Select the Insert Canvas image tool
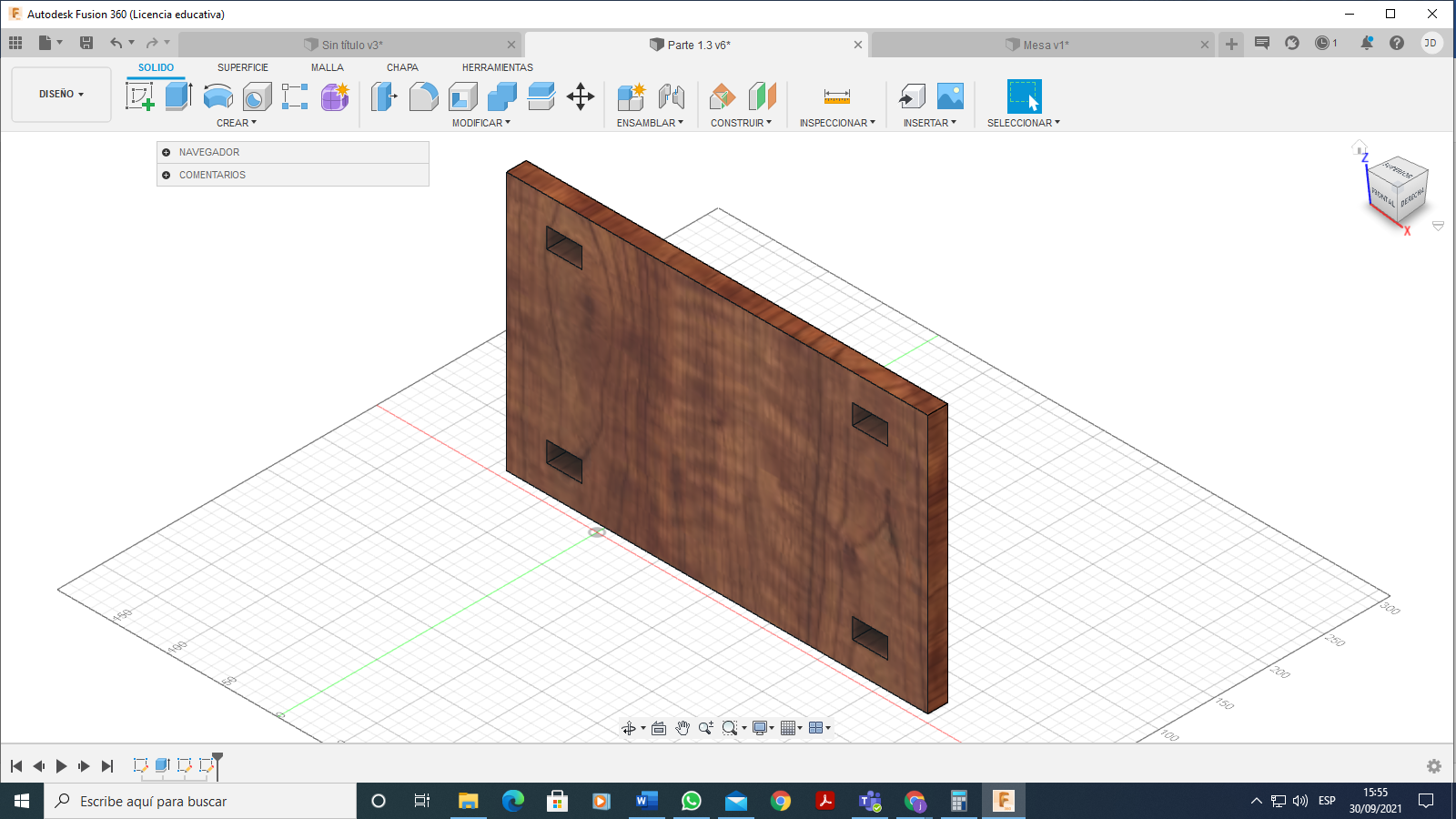 (950, 96)
